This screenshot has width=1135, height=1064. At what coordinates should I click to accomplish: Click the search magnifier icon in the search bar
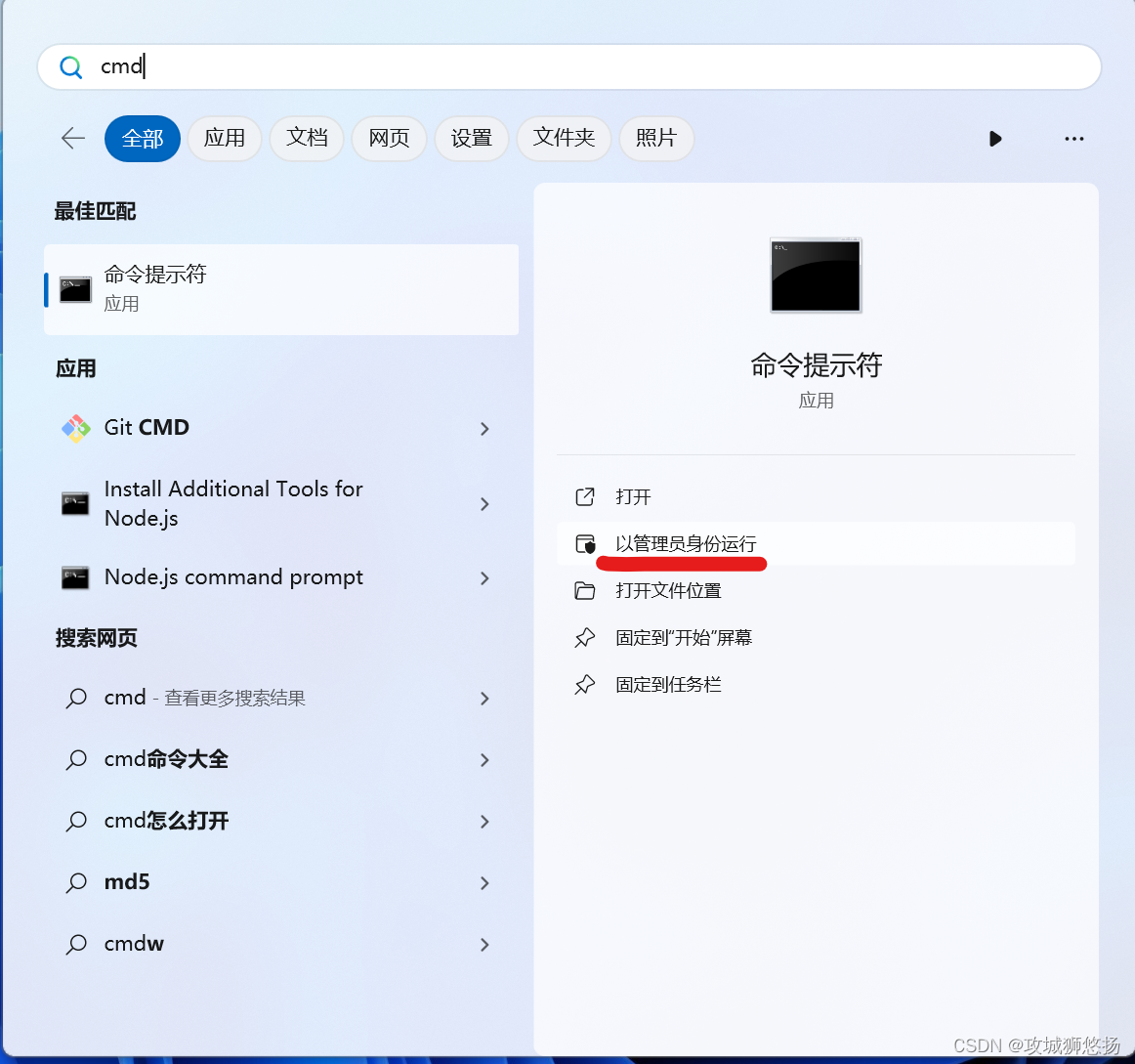[70, 66]
